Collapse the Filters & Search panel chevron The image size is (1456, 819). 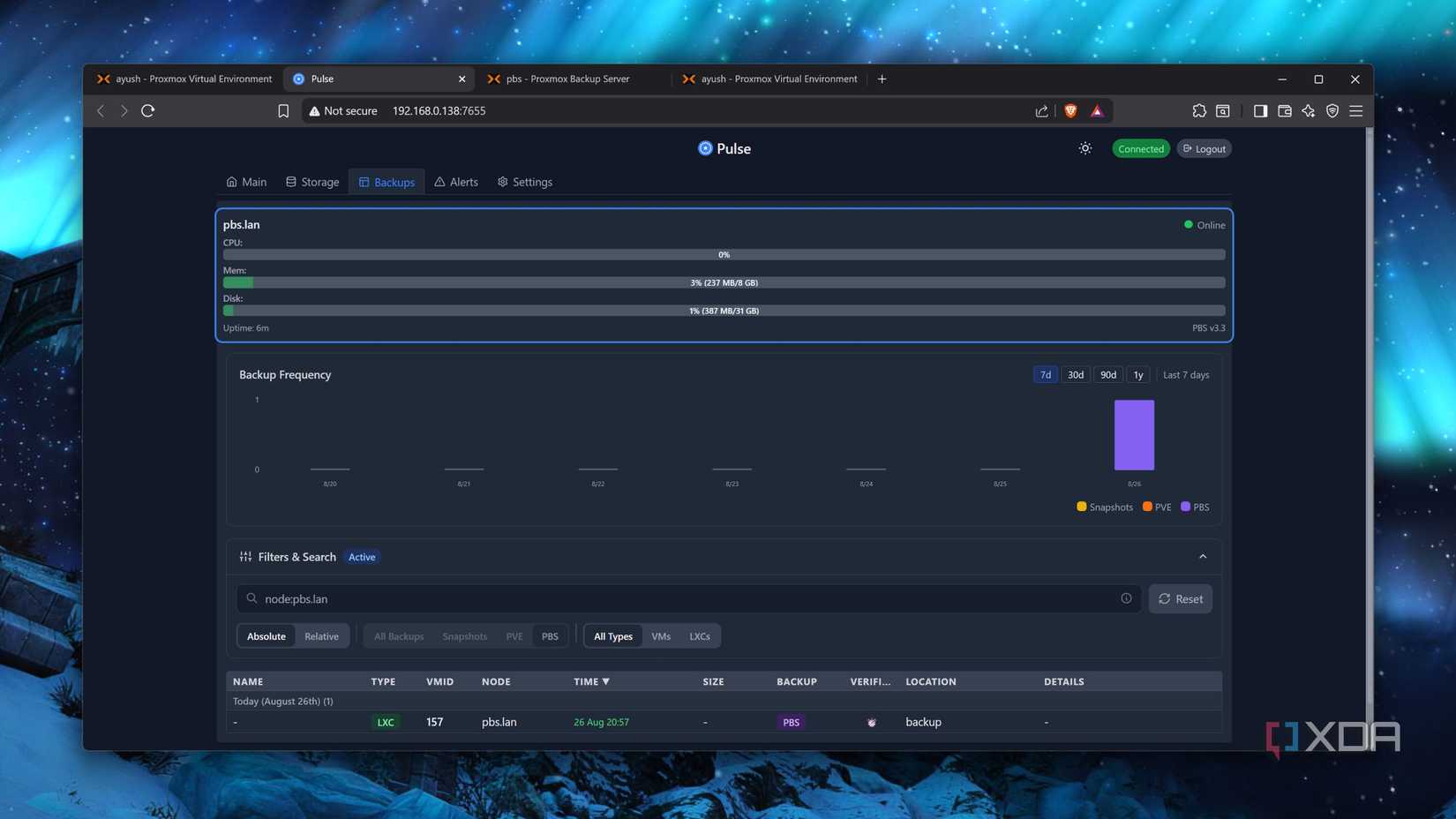click(1202, 556)
